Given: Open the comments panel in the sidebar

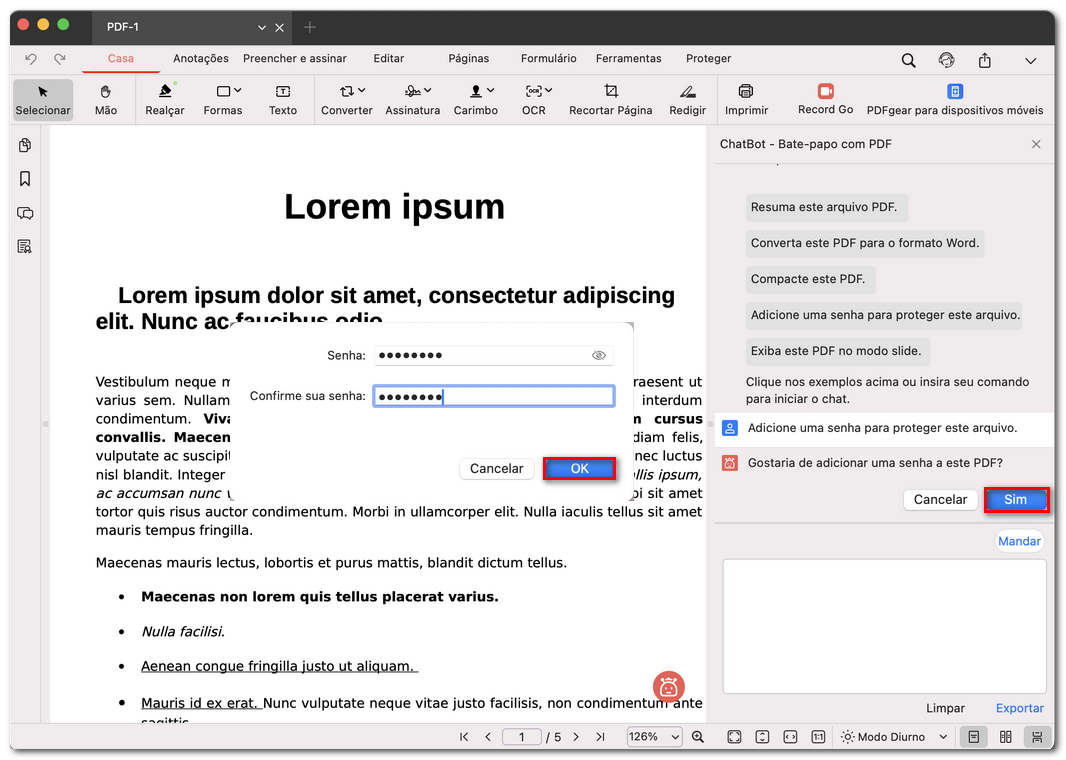Looking at the screenshot, I should [x=25, y=213].
